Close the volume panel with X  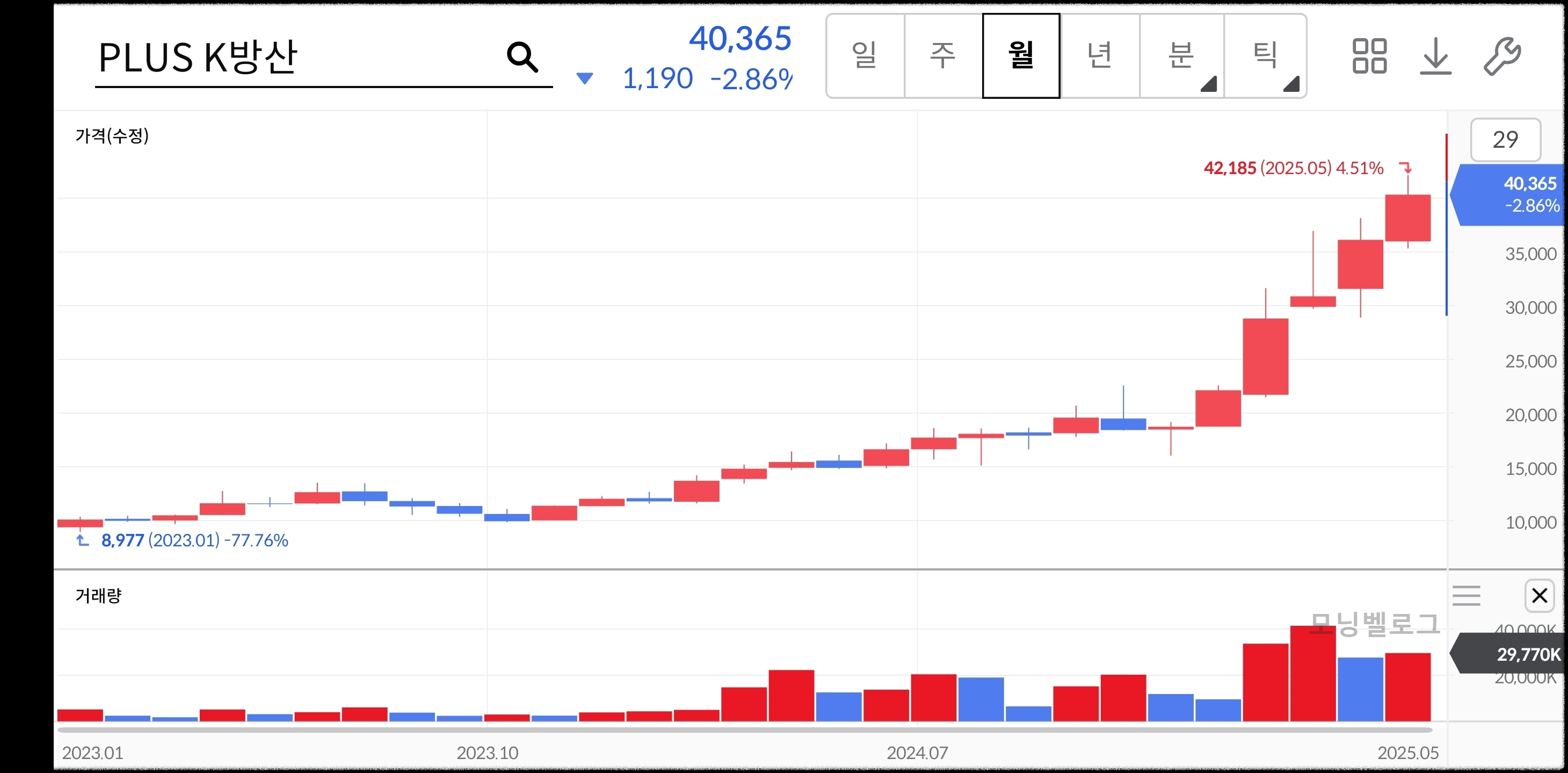pyautogui.click(x=1539, y=595)
